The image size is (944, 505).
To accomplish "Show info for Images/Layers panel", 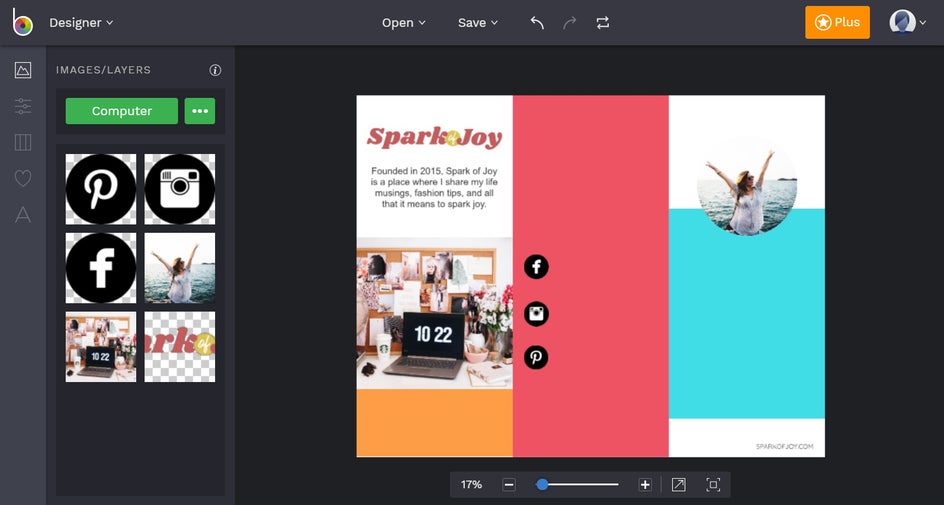I will click(215, 70).
